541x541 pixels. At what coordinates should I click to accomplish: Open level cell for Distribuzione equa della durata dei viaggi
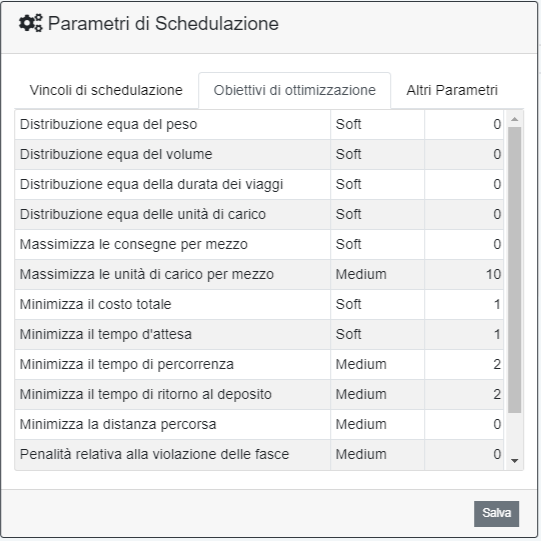click(377, 185)
